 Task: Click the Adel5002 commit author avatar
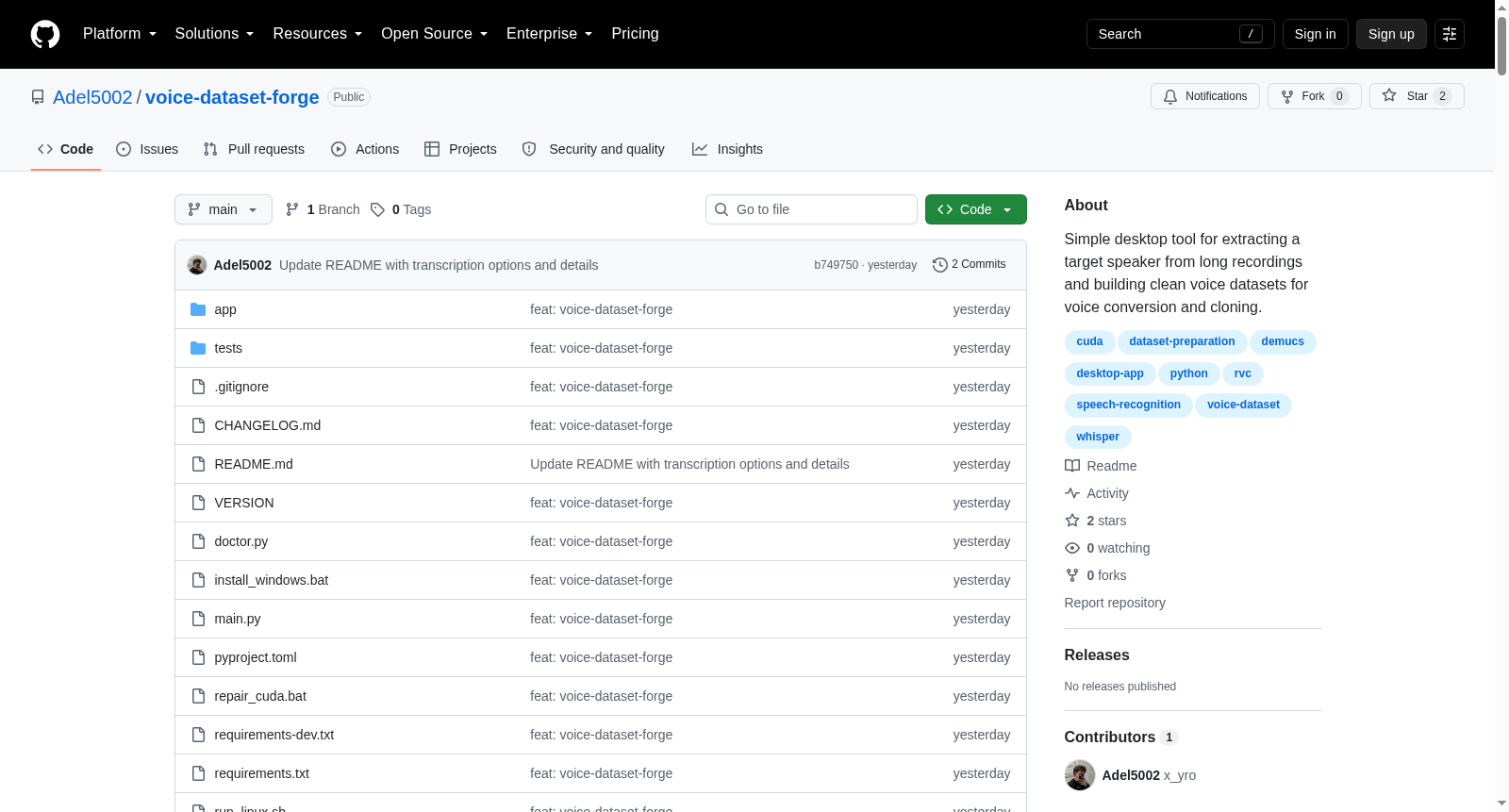point(197,265)
